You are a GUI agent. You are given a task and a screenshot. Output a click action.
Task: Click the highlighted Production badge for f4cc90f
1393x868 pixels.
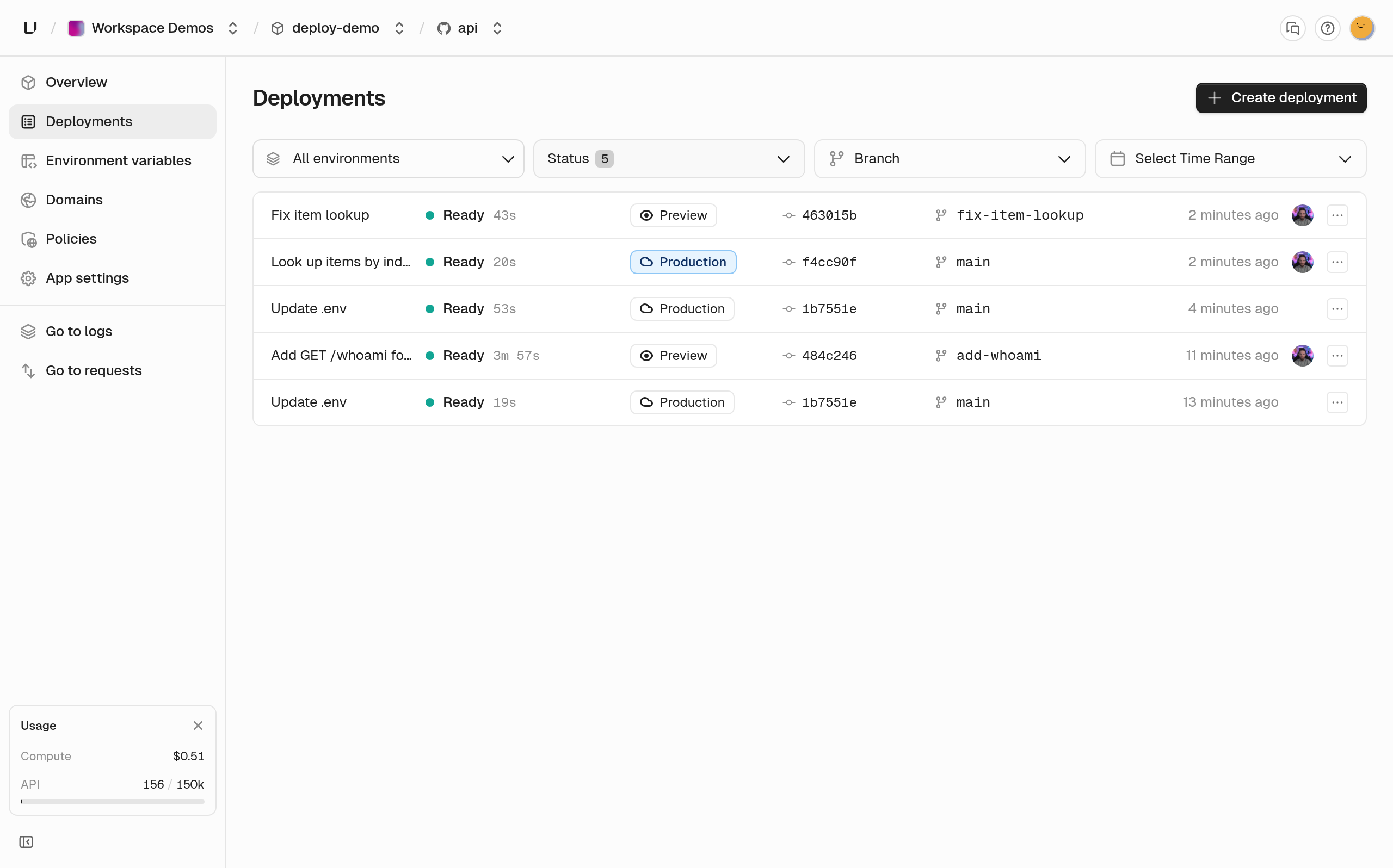pyautogui.click(x=683, y=262)
